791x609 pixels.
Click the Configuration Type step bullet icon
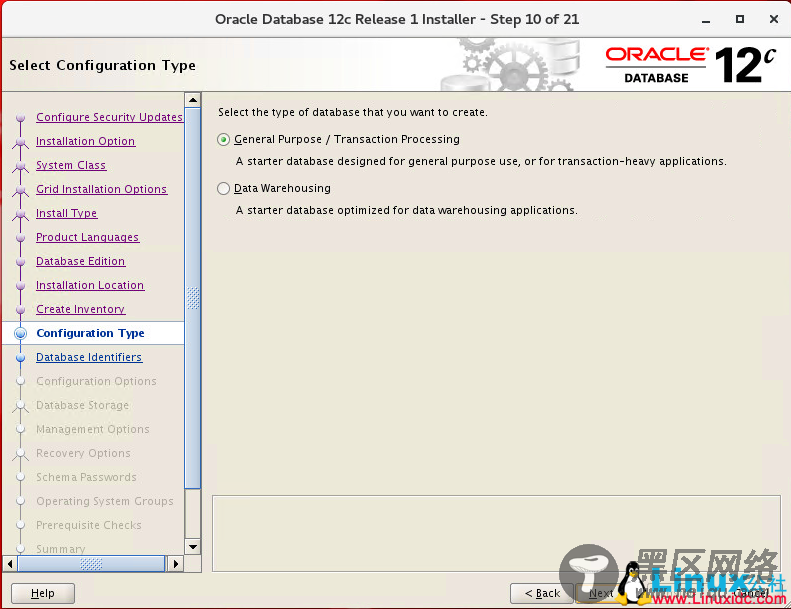(20, 334)
